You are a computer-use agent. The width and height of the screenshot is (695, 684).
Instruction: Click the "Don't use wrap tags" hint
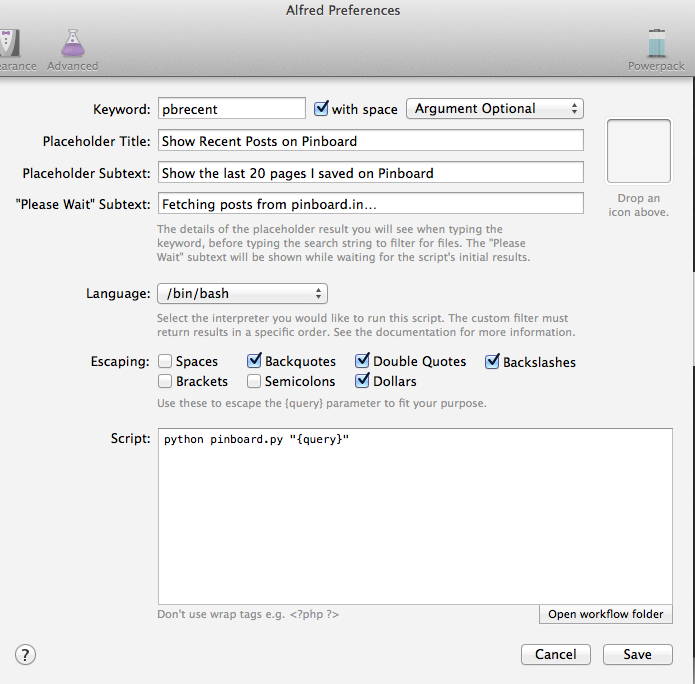248,614
